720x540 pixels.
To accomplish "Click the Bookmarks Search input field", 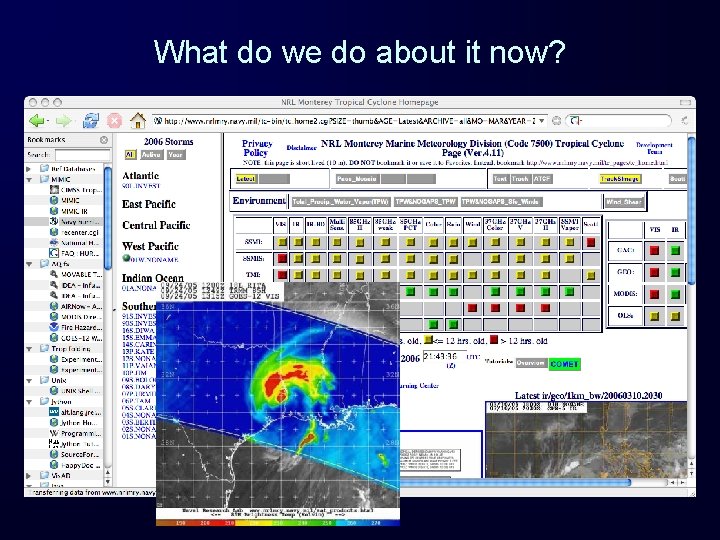I will [83, 155].
